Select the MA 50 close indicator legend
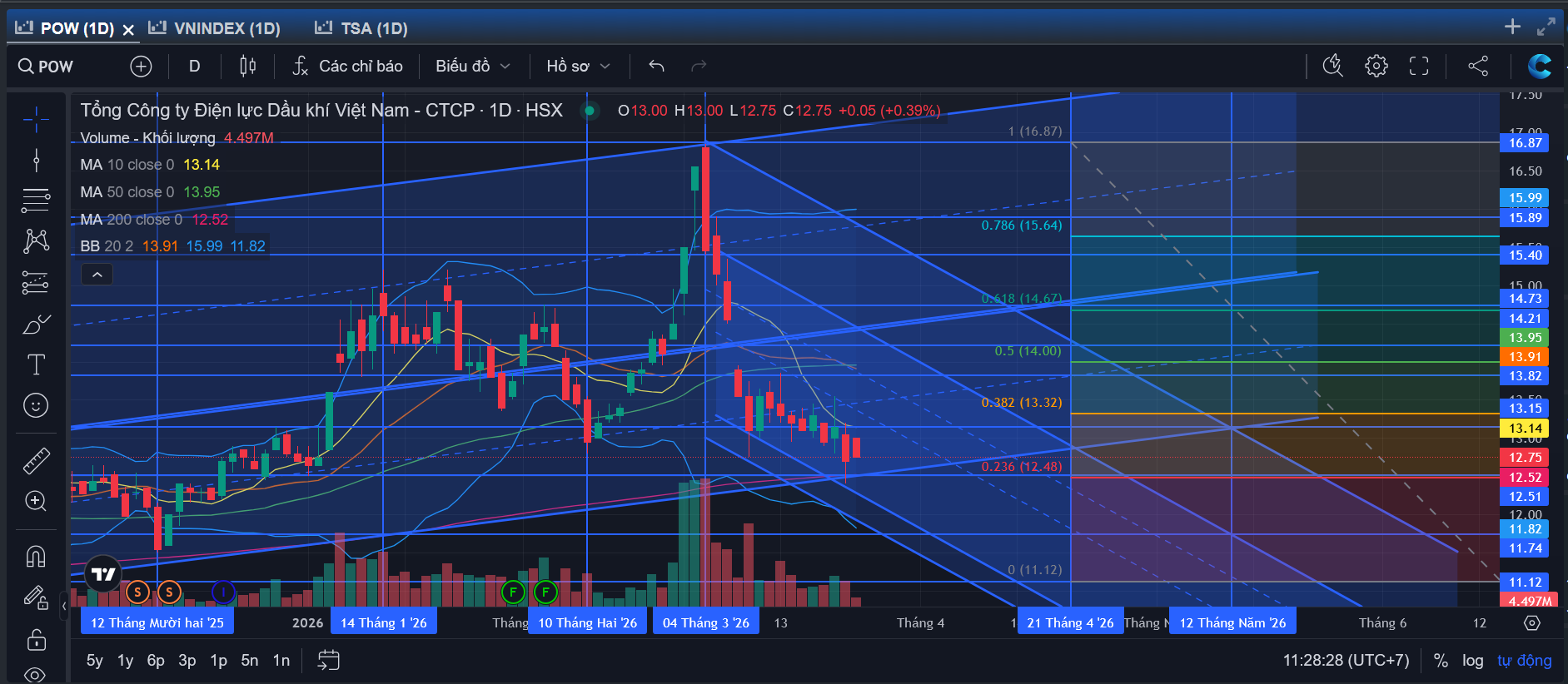The height and width of the screenshot is (684, 1568). tap(150, 192)
